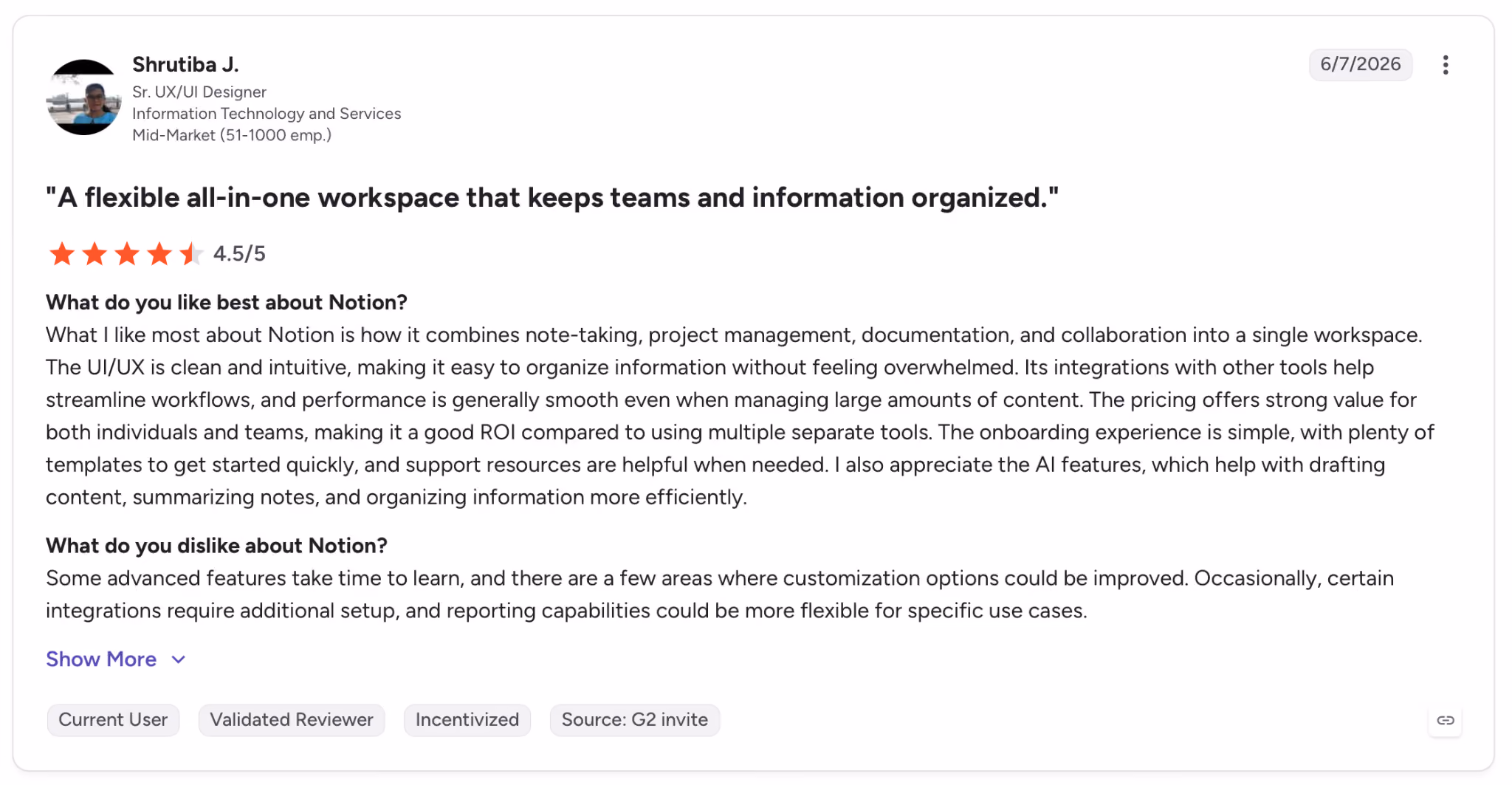Click Shrutiba J.'s profile avatar
The image size is (1512, 785).
(x=83, y=97)
